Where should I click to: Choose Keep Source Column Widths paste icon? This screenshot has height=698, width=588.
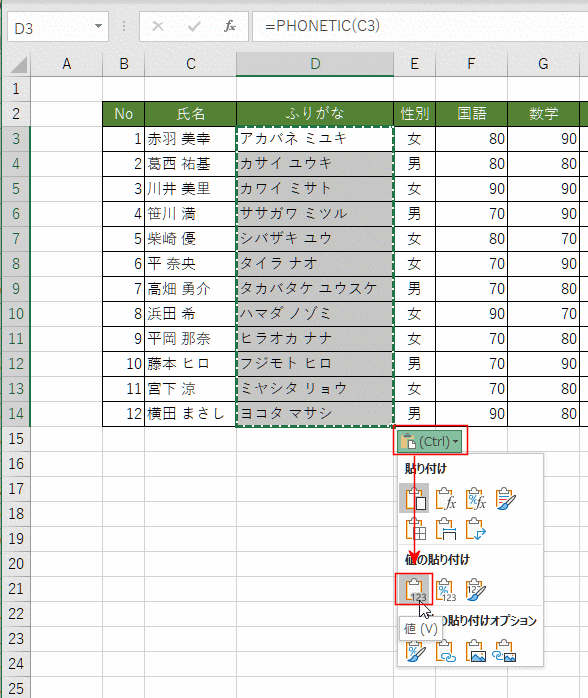446,528
